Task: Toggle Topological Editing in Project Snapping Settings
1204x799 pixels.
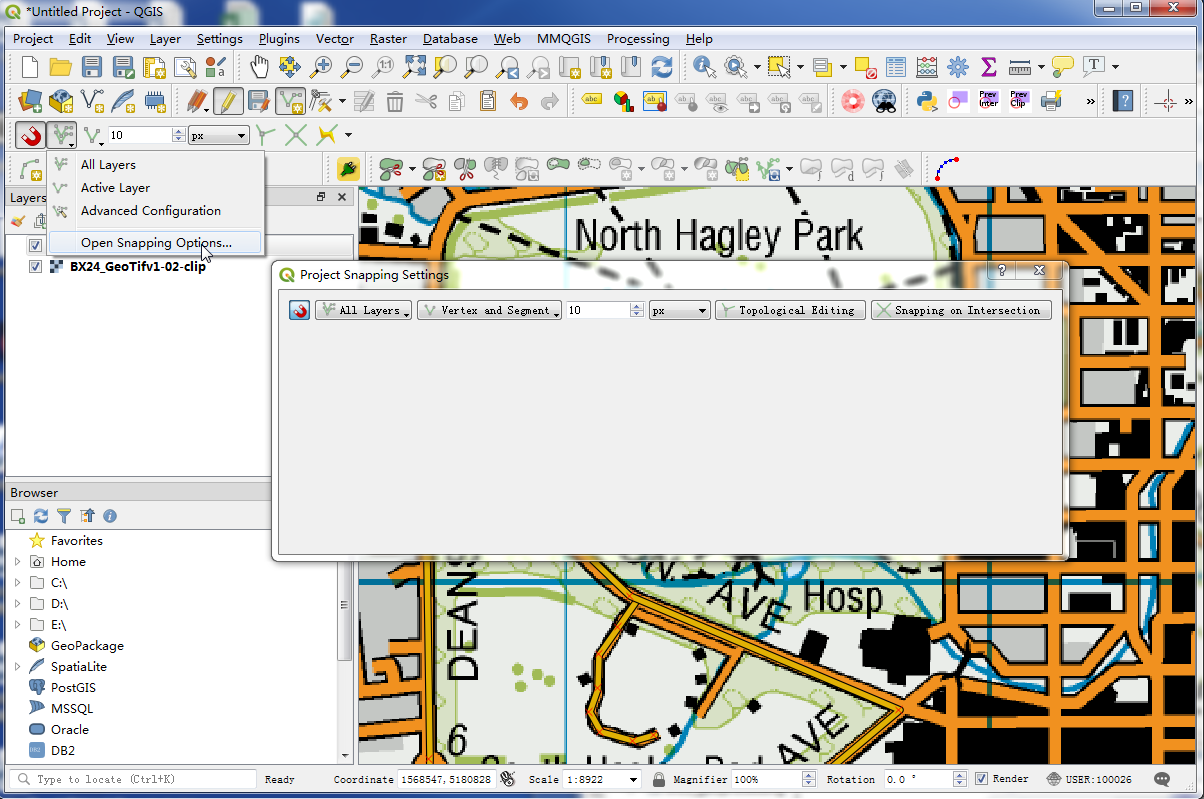Action: [x=790, y=311]
